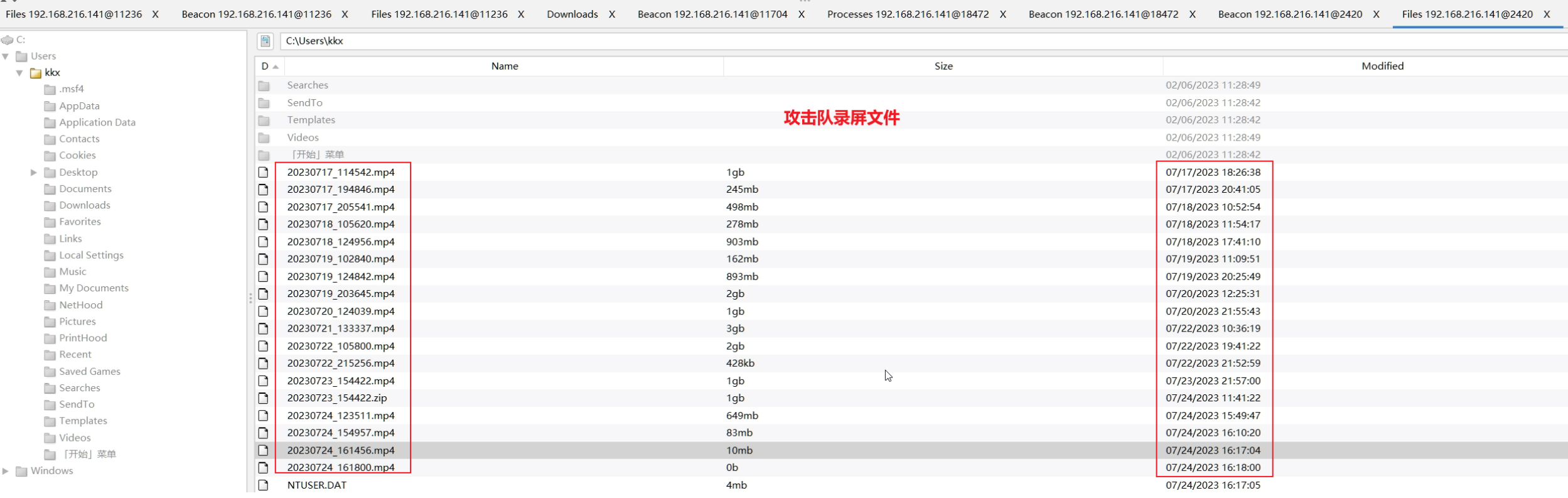Close the Beacon 192.168.216.141@11704 tab
This screenshot has height=498, width=1568.
click(802, 14)
